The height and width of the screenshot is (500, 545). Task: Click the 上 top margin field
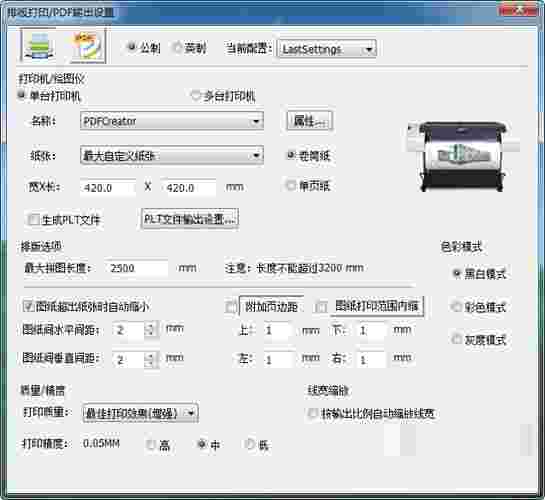pos(278,330)
